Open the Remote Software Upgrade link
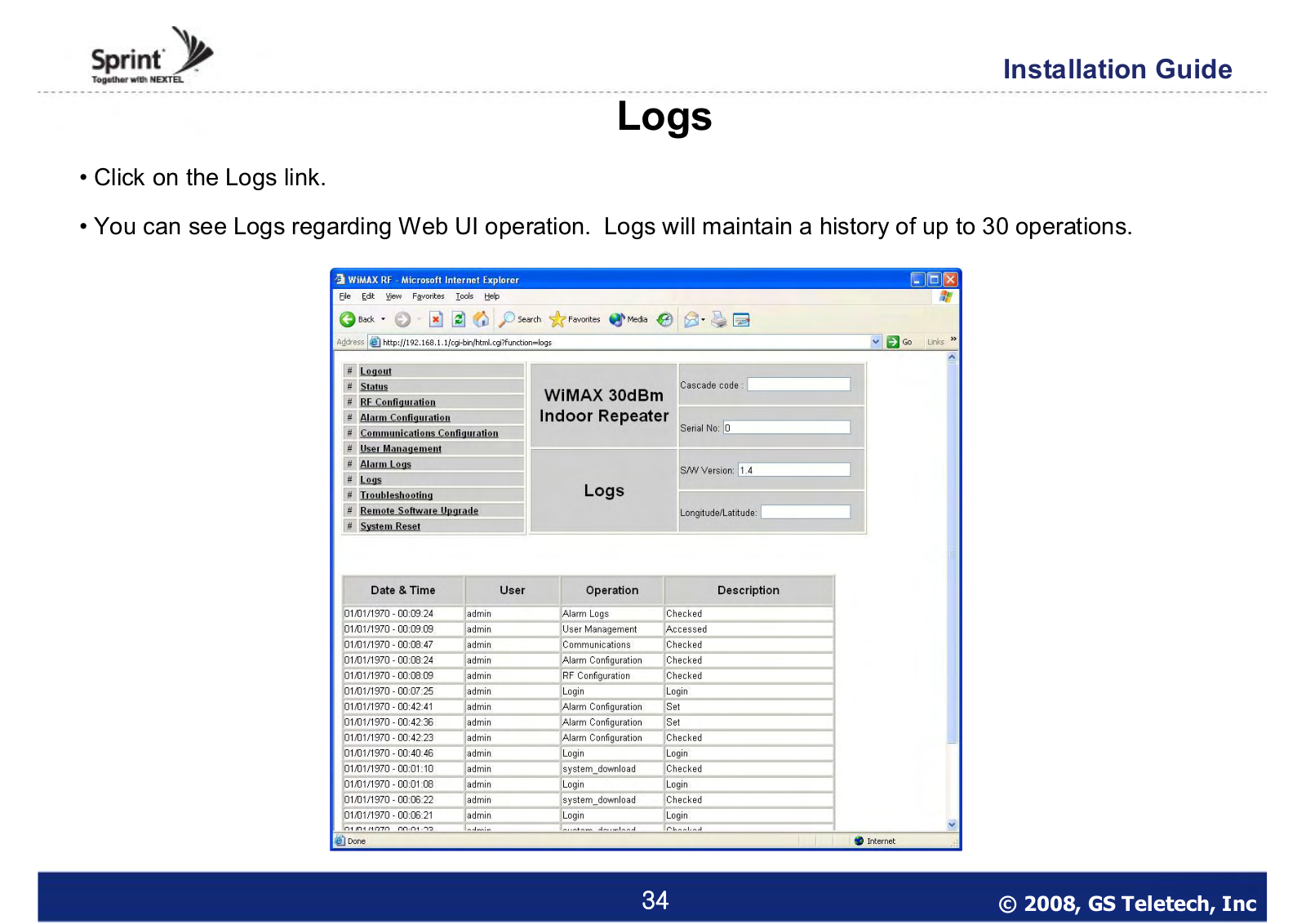 [419, 511]
